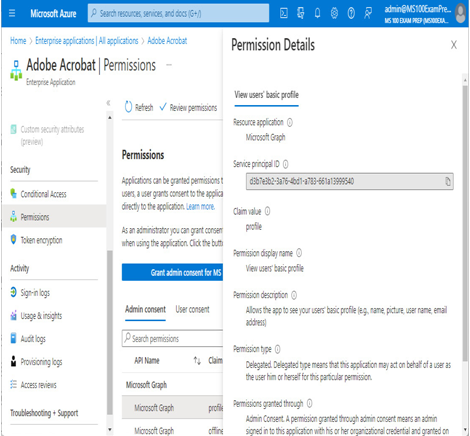Click info icon next to Claim value
This screenshot has height=436, width=470.
[267, 211]
